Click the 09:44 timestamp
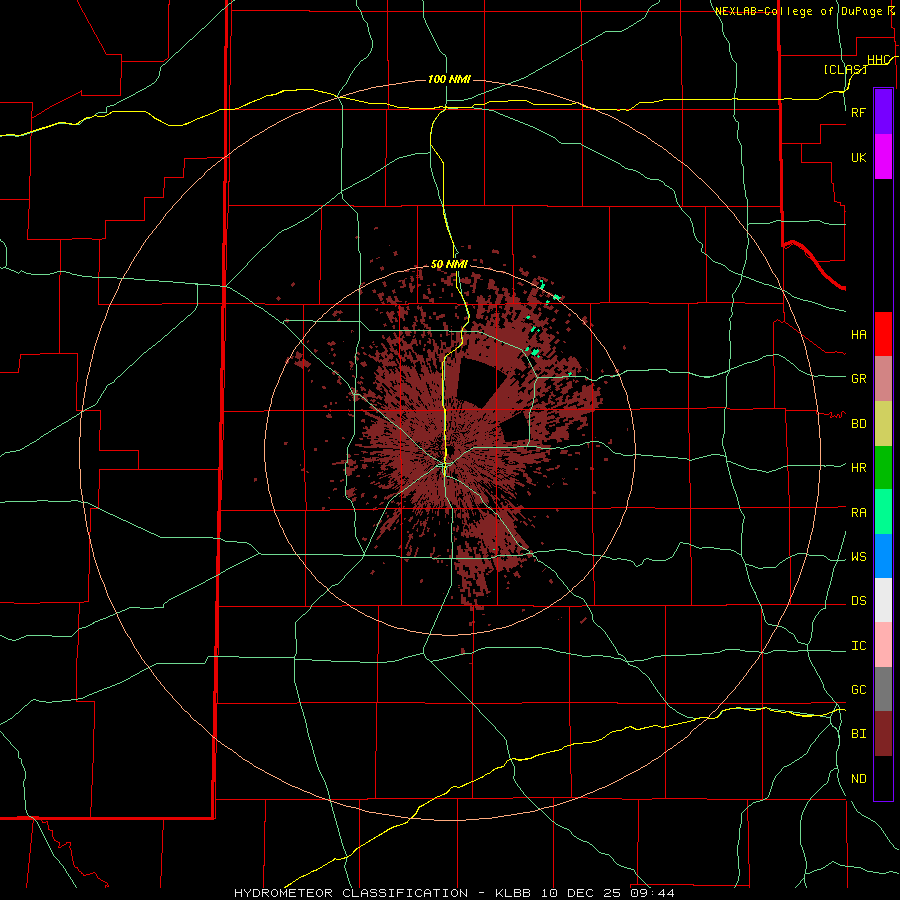The height and width of the screenshot is (900, 900). click(655, 893)
